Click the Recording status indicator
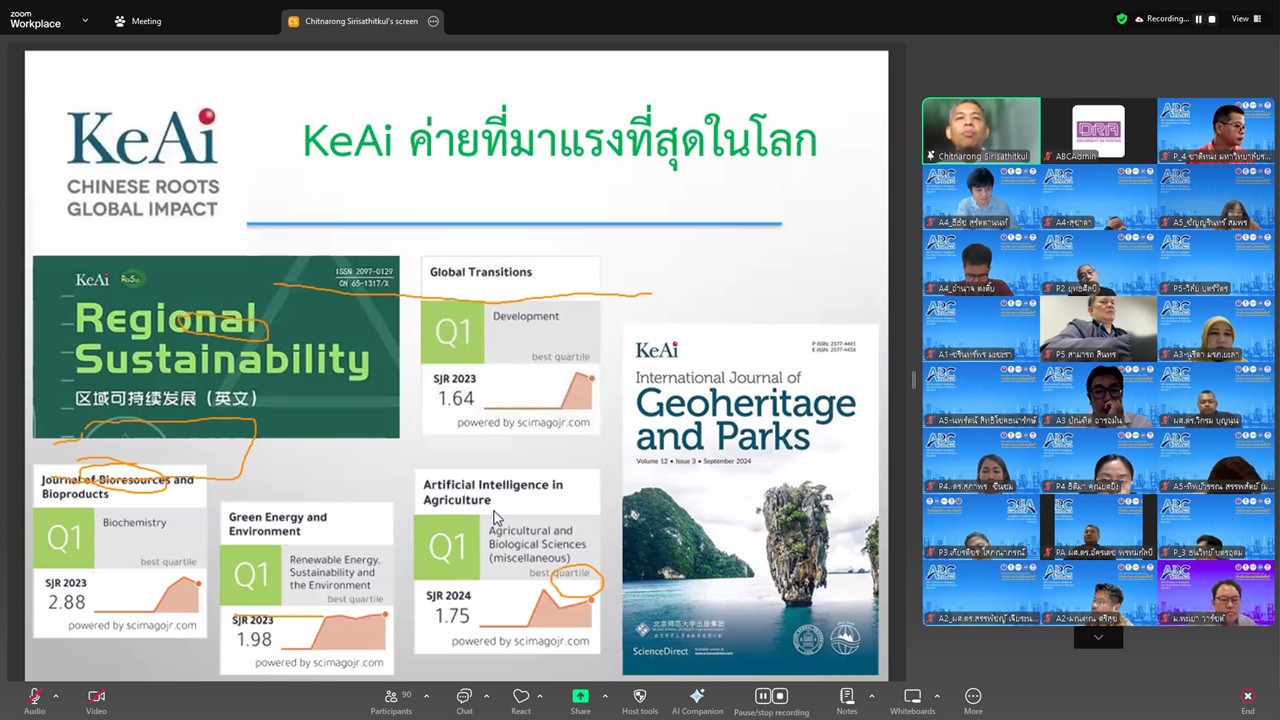This screenshot has height=720, width=1280. (x=1161, y=19)
